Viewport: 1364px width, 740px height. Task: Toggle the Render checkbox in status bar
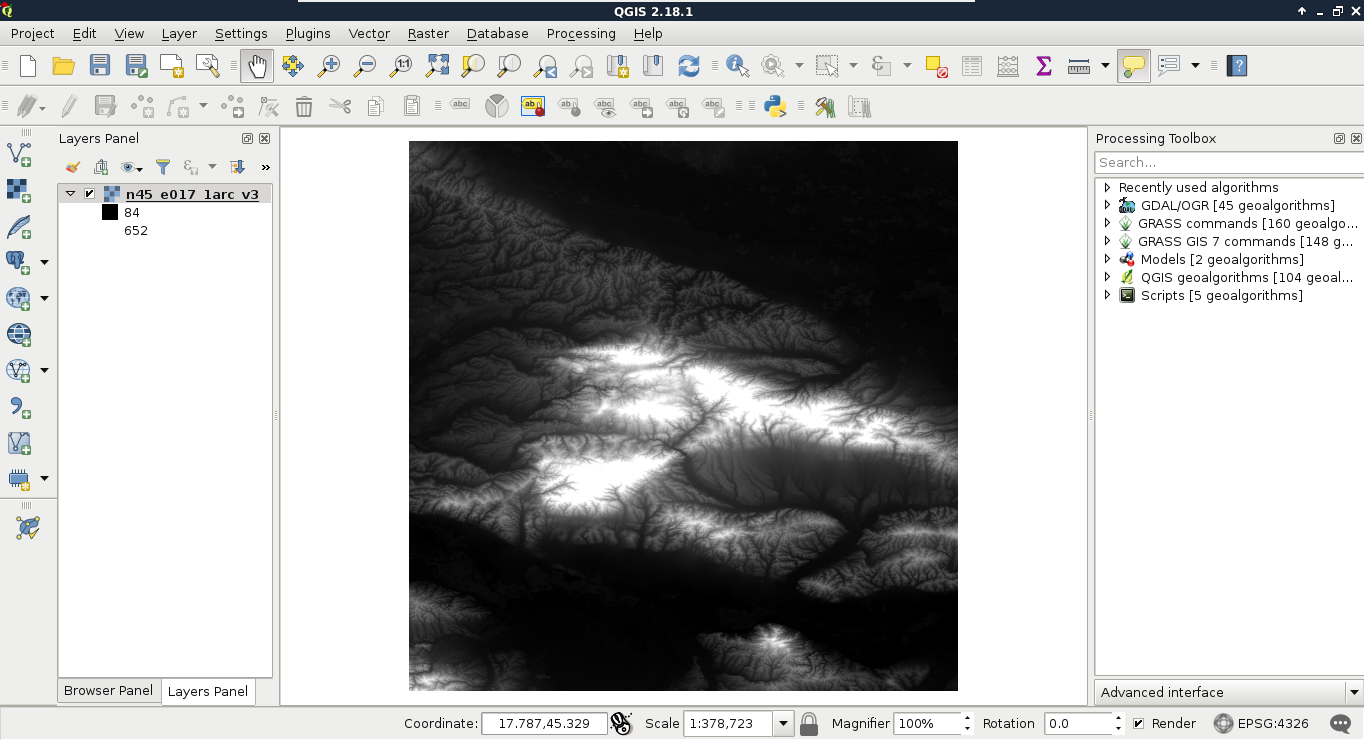tap(1138, 723)
